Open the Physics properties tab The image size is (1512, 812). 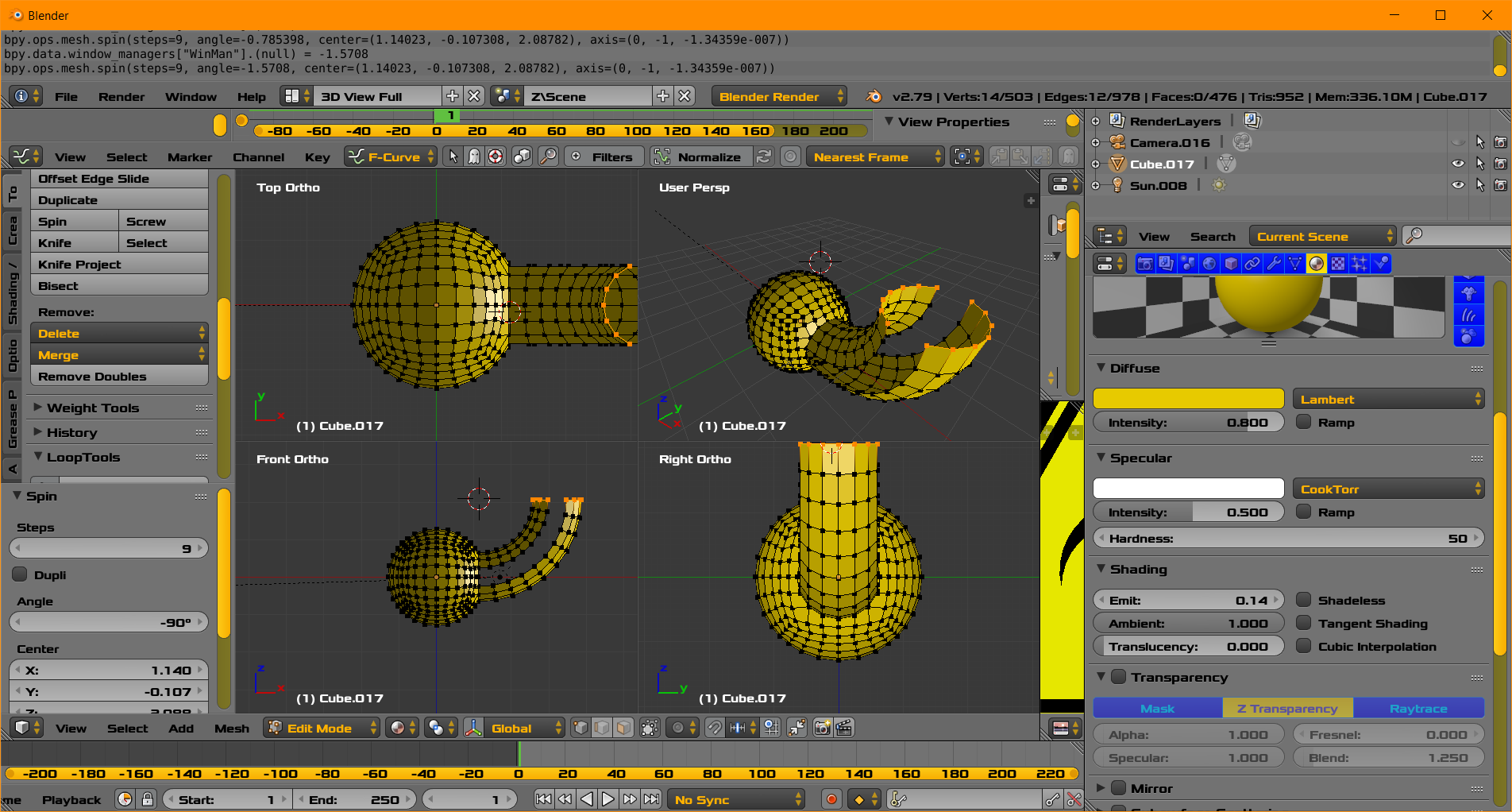tap(1381, 264)
